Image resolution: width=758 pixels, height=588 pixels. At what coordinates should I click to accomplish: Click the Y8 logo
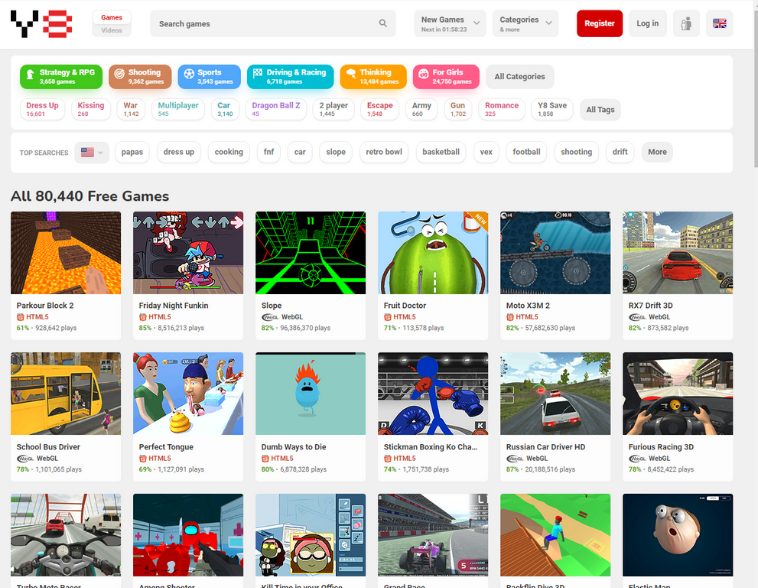42,24
